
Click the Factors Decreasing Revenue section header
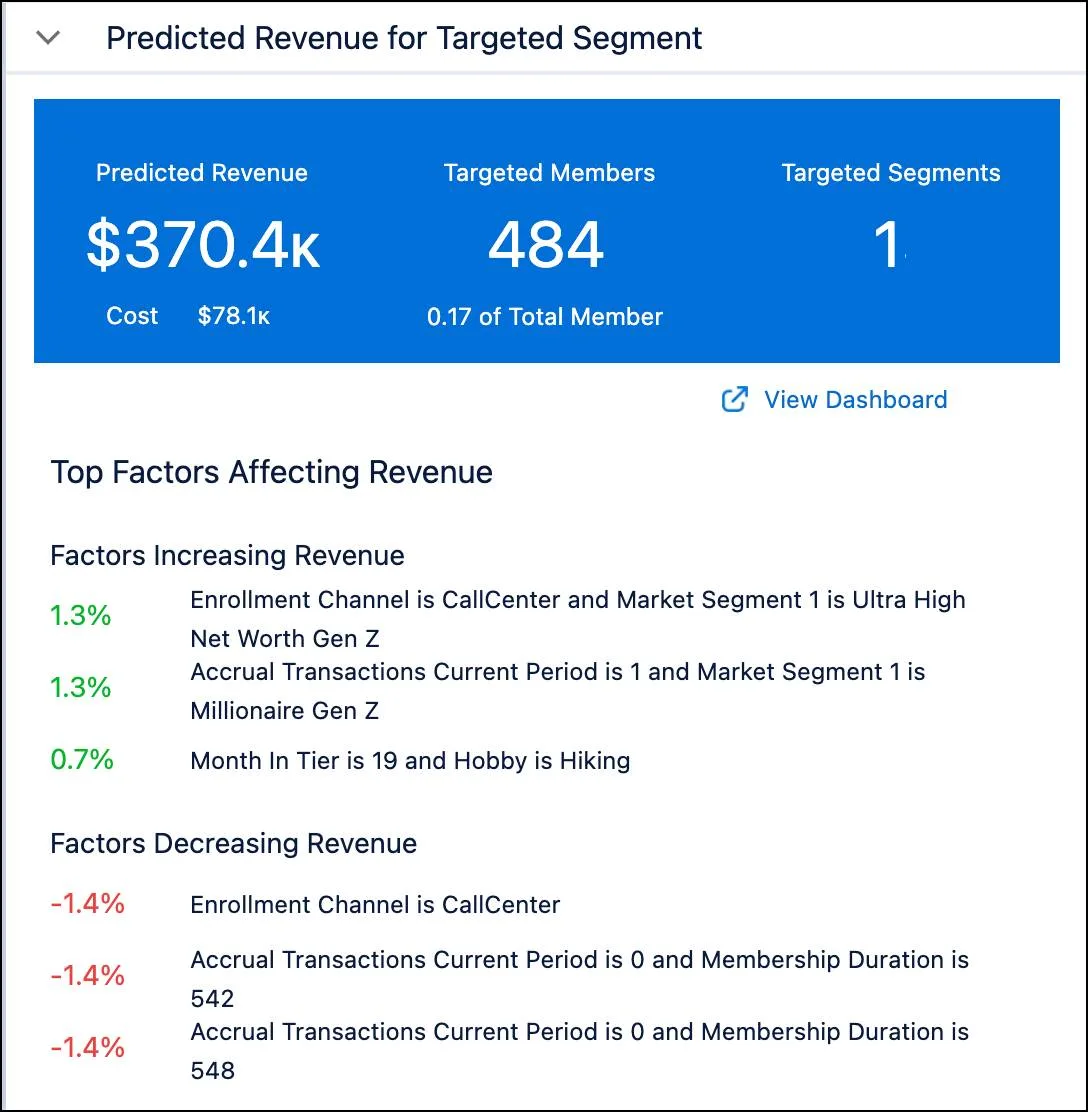tap(233, 844)
